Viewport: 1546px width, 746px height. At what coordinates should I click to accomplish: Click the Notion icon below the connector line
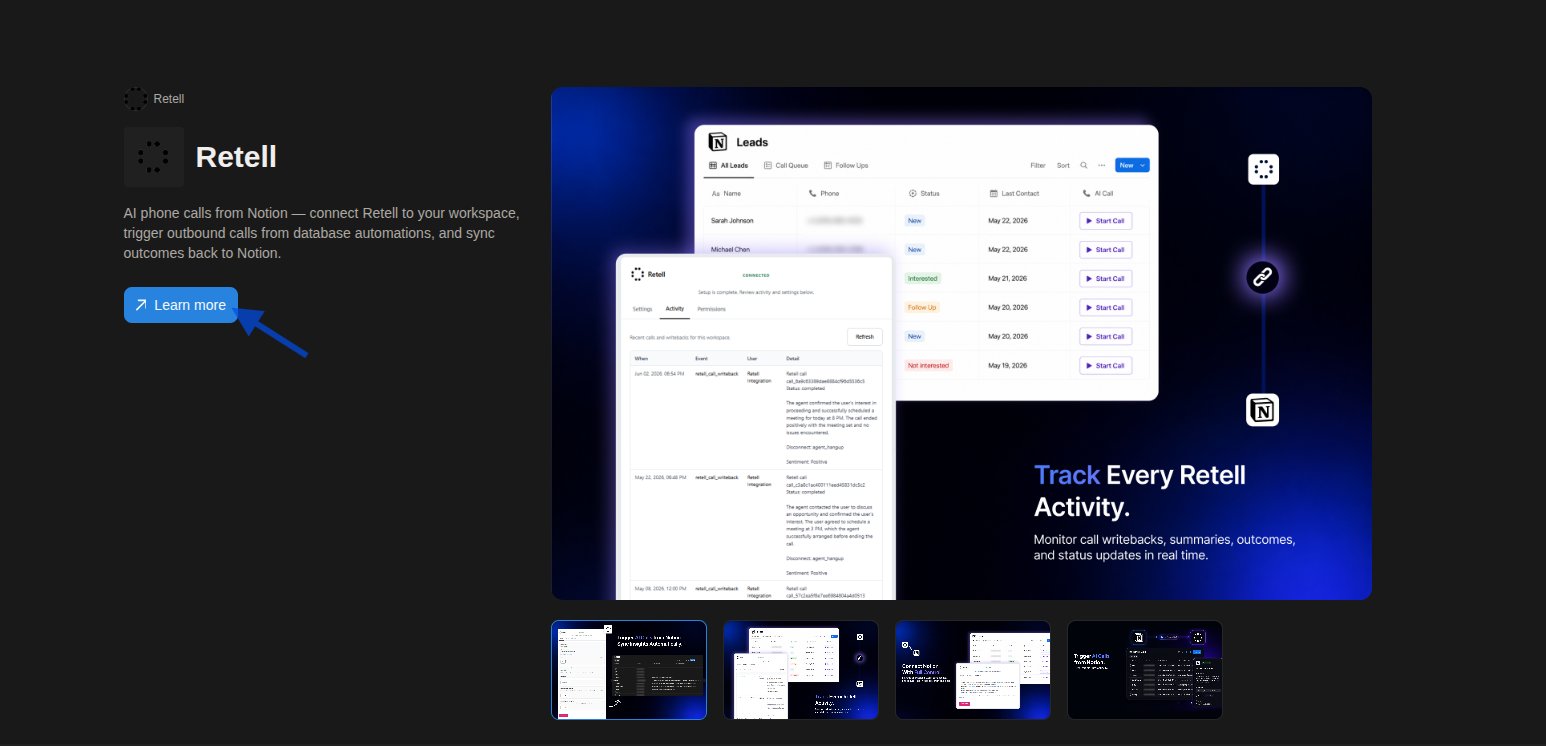point(1263,410)
